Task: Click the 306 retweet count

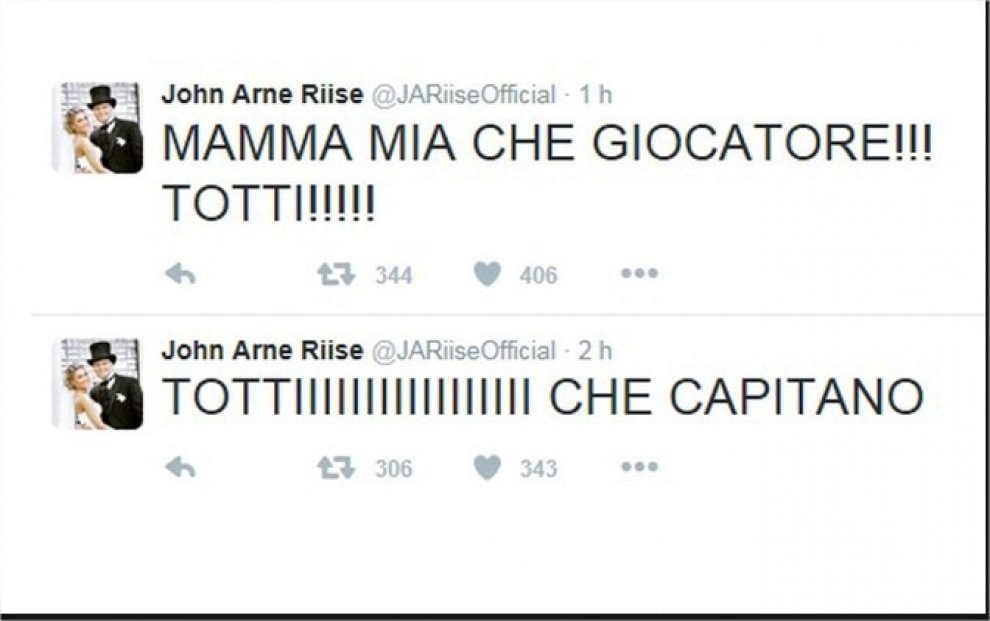Action: click(x=393, y=469)
